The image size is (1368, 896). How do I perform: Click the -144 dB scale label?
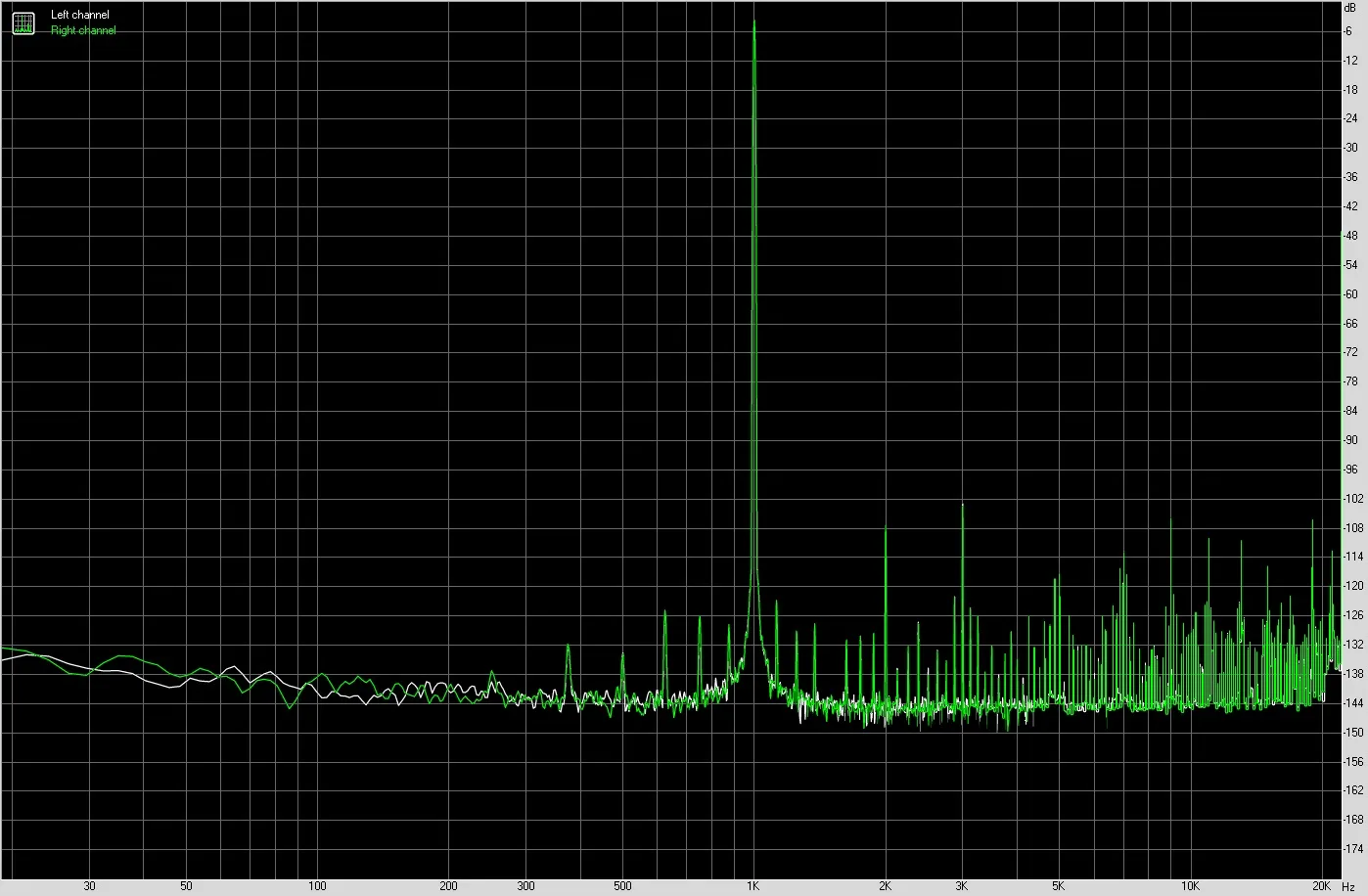click(x=1353, y=703)
